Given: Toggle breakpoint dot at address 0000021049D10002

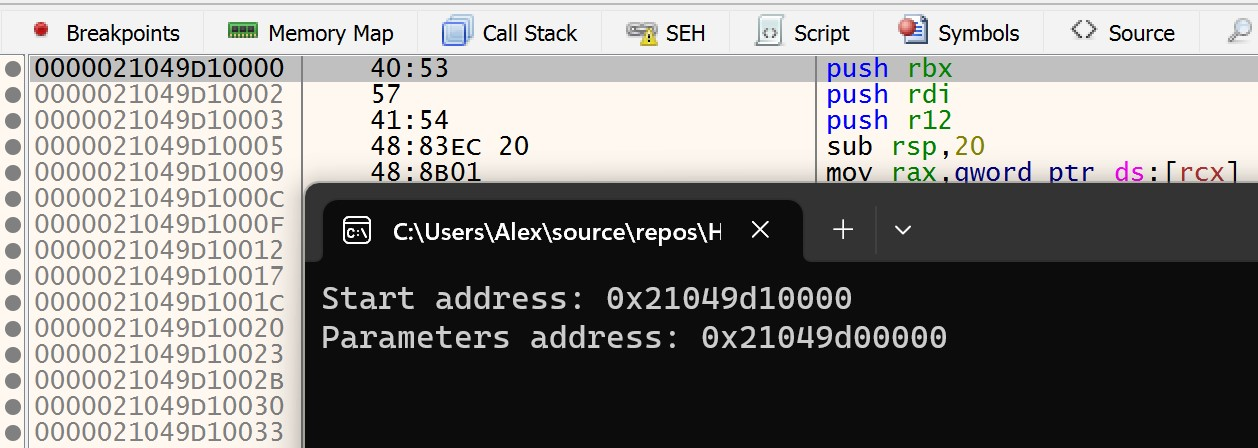Looking at the screenshot, I should 12,95.
